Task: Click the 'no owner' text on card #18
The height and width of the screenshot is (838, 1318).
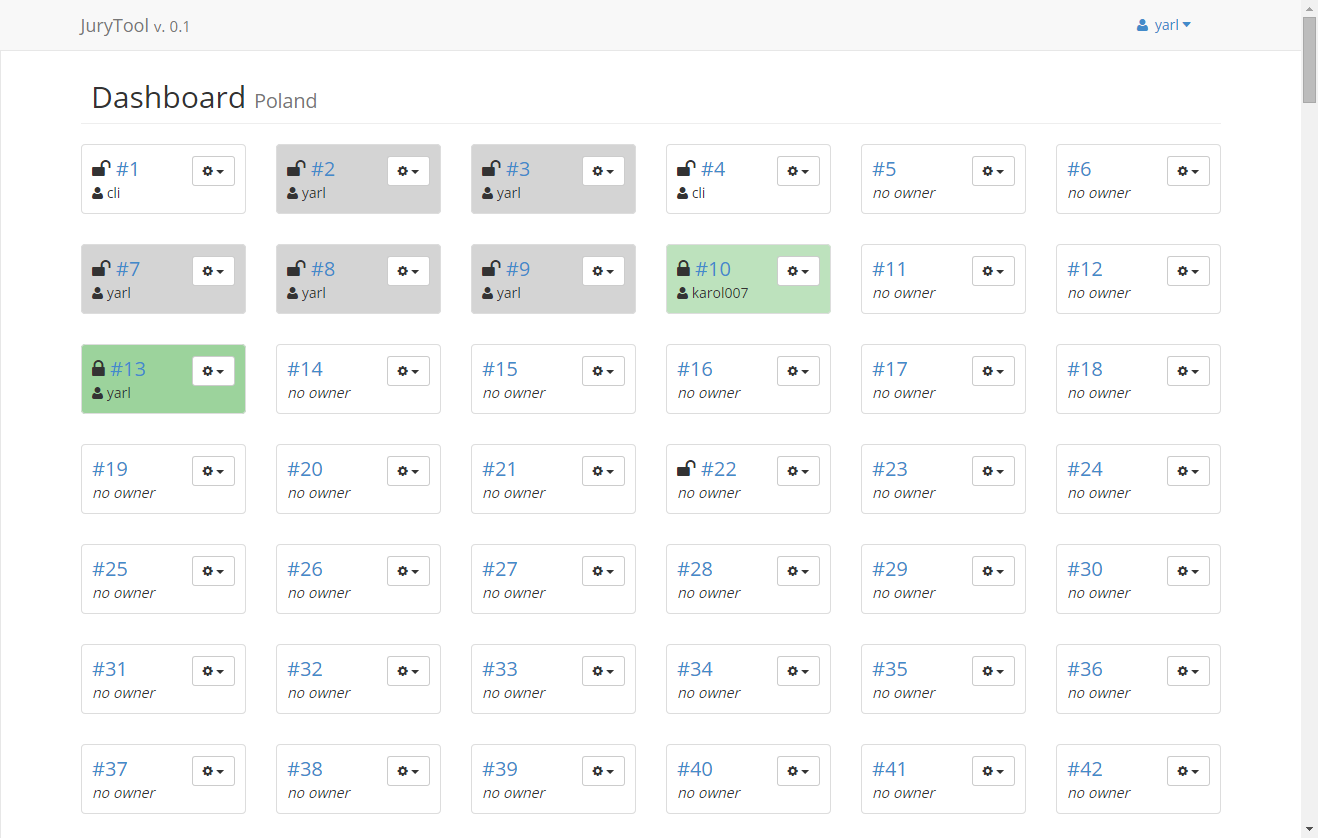Action: (x=1099, y=393)
